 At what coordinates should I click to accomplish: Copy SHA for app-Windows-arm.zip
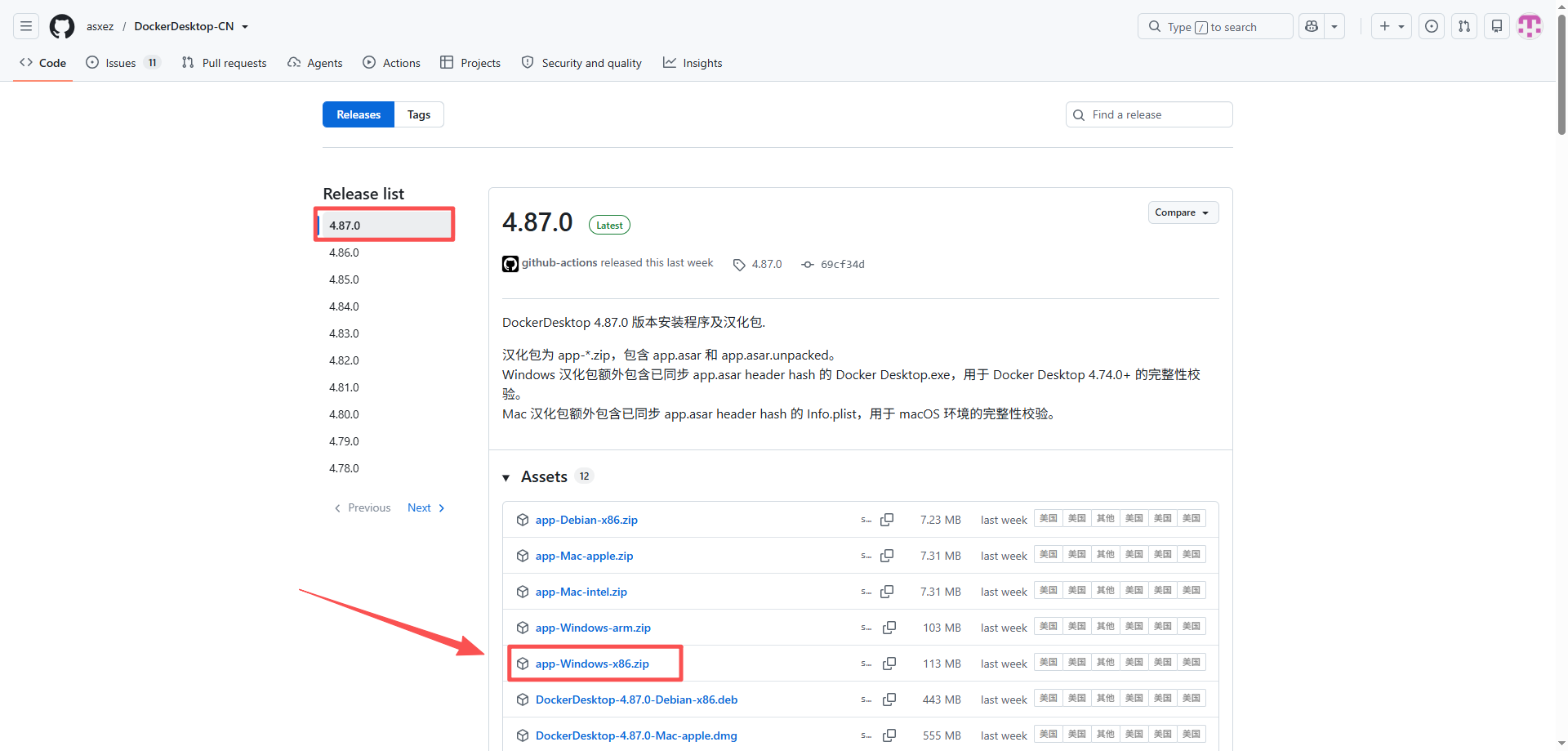[889, 628]
